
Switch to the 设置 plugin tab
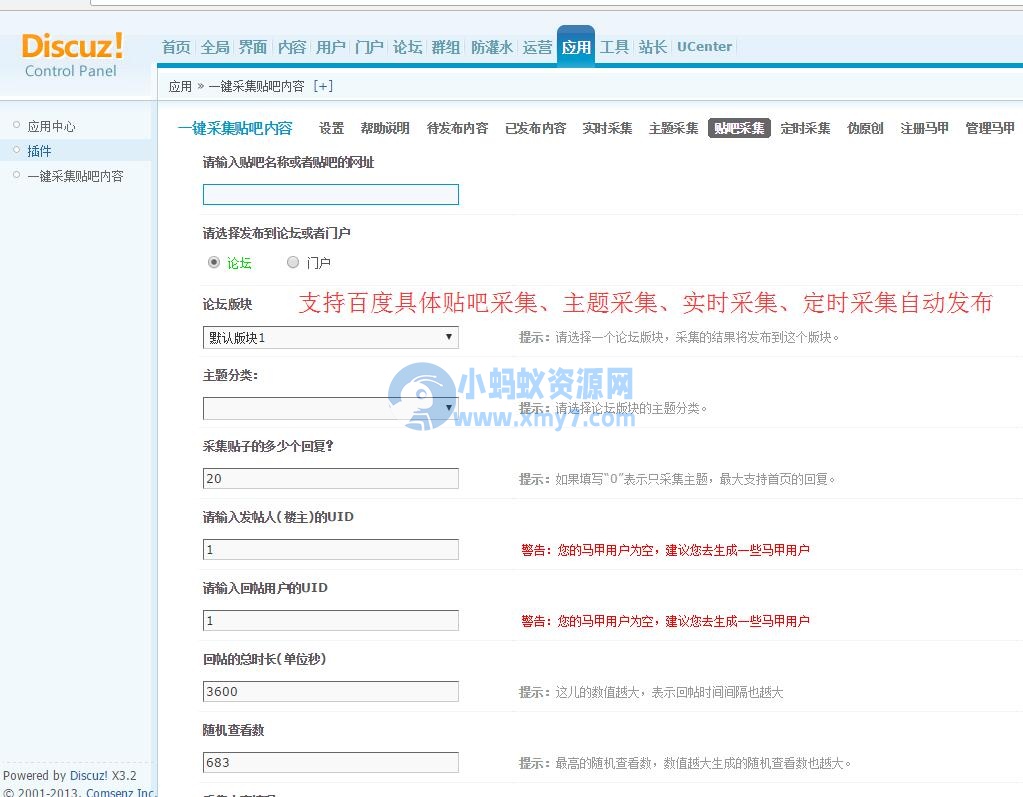[x=331, y=128]
